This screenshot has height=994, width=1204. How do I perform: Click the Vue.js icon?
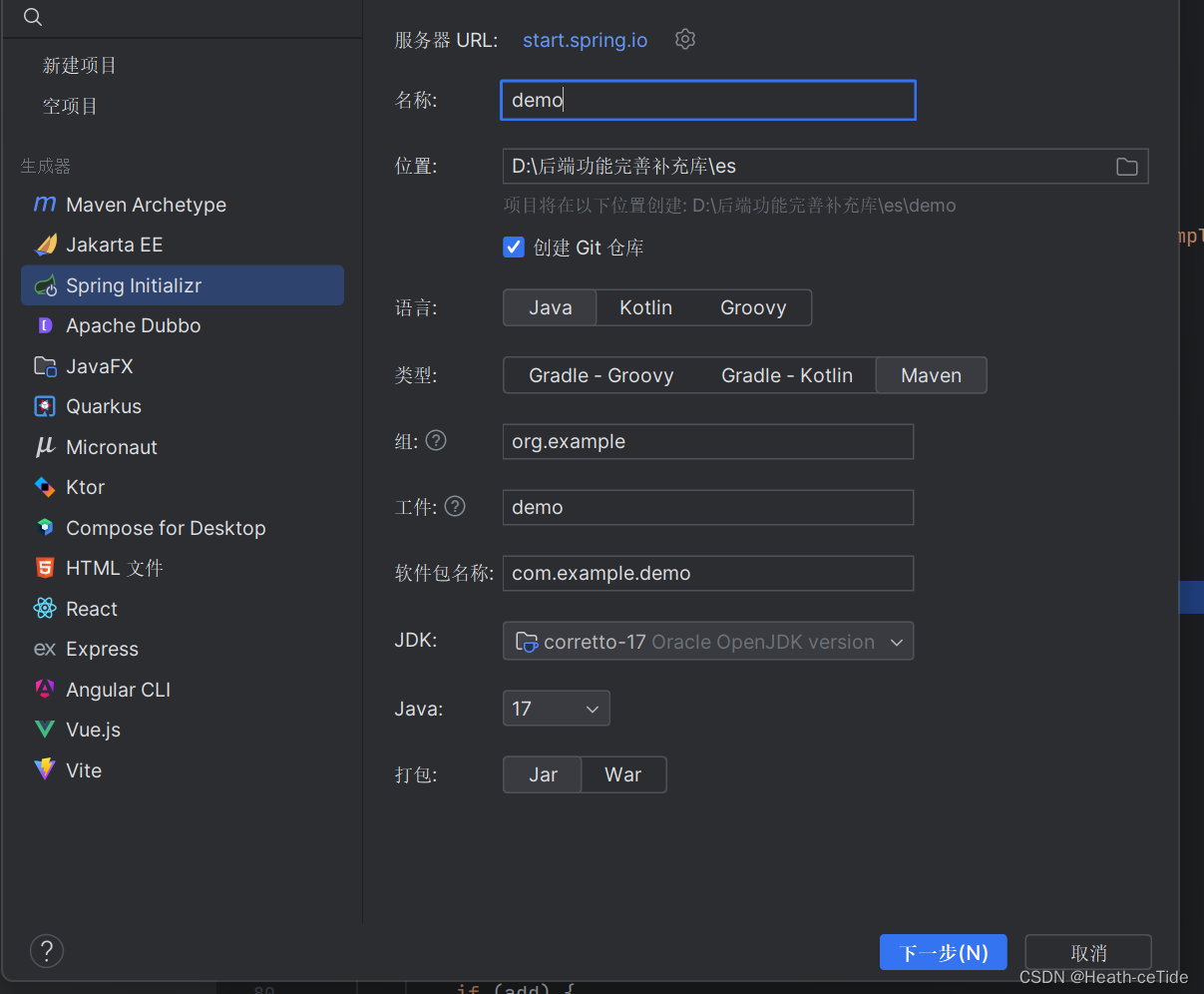tap(45, 730)
